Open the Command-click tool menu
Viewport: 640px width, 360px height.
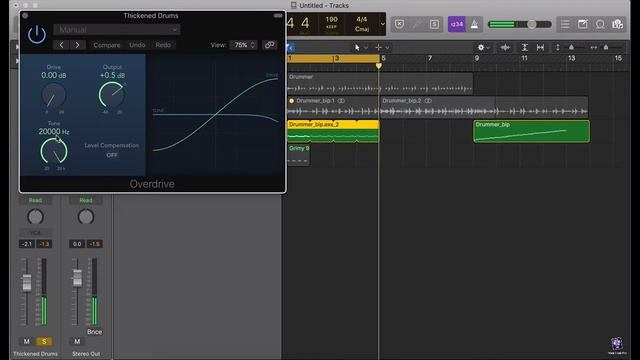click(x=382, y=48)
